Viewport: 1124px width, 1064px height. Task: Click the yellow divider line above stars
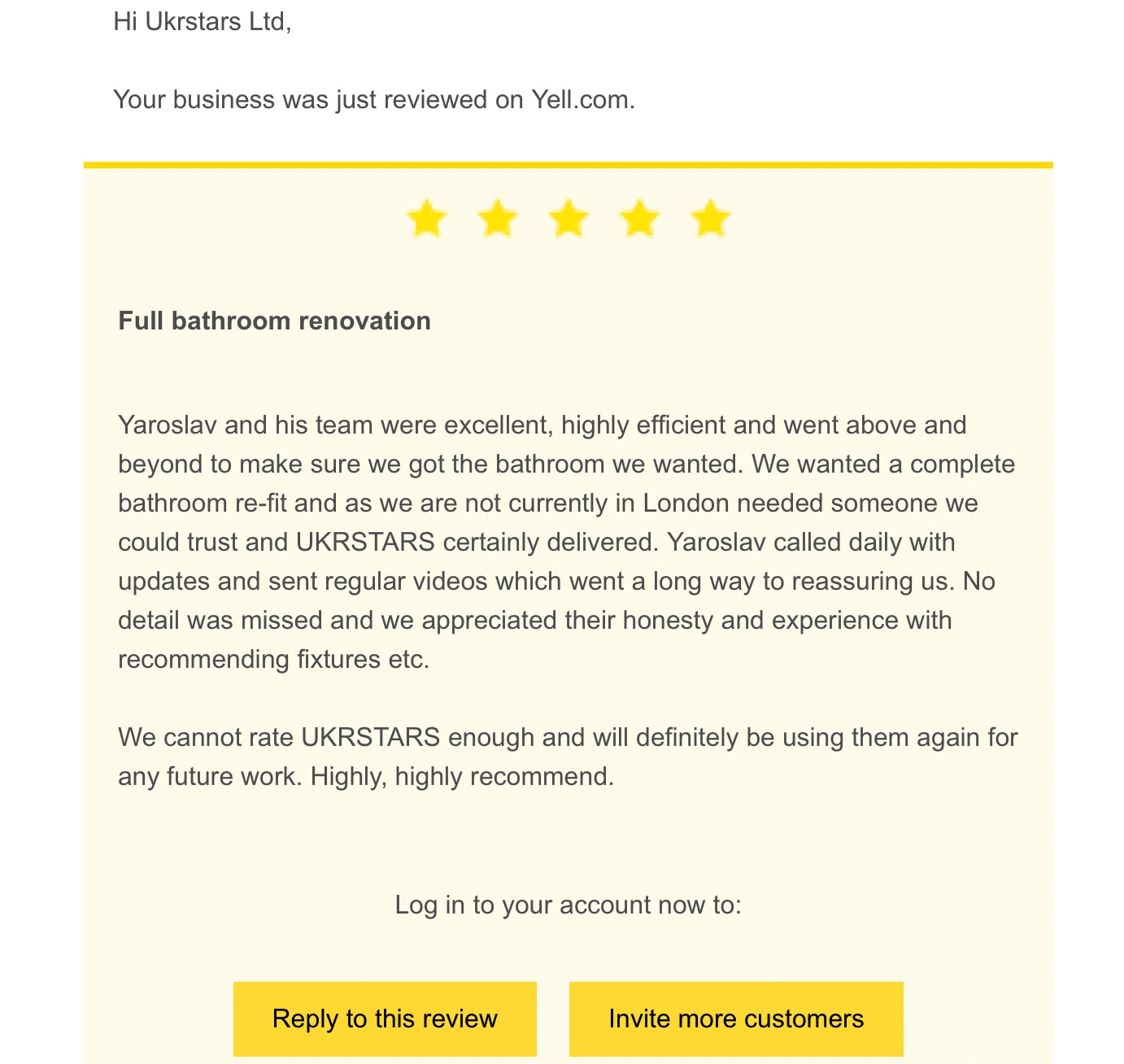(568, 165)
